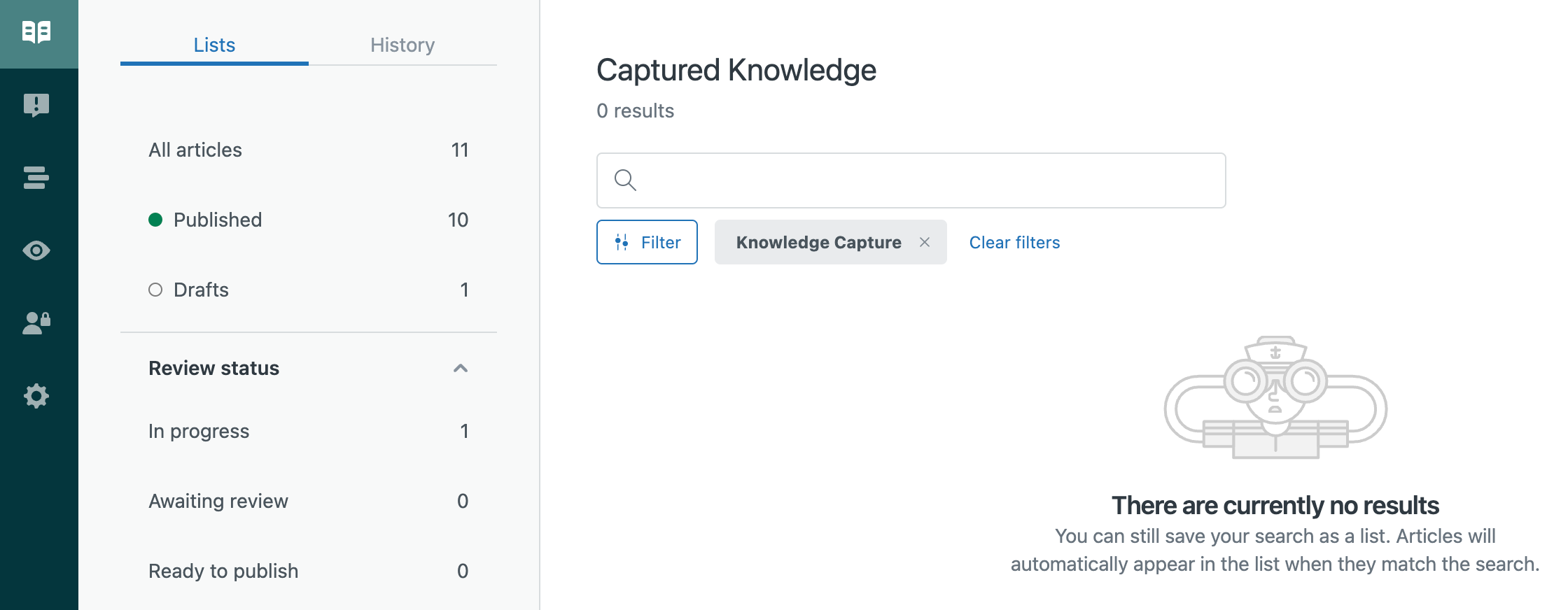
Task: Focus the article search field
Action: click(x=924, y=180)
